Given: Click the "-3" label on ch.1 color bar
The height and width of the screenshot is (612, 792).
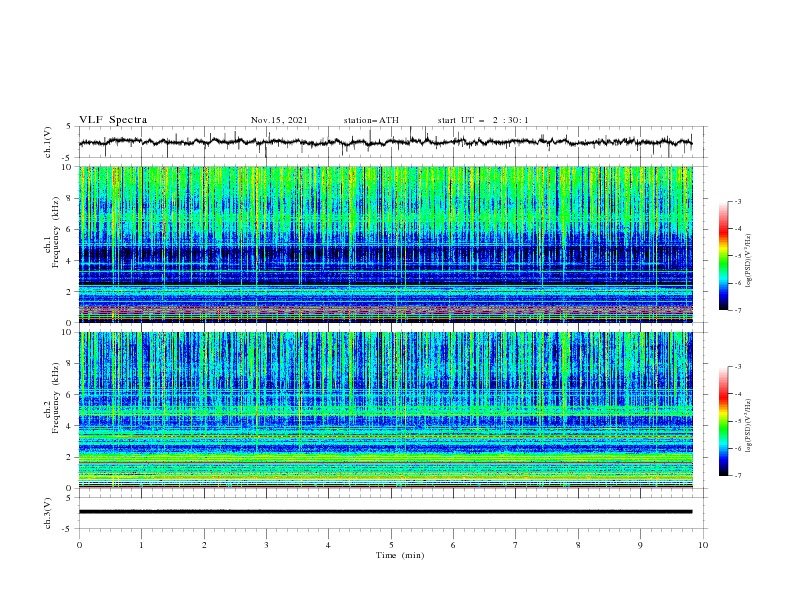Looking at the screenshot, I should [x=737, y=201].
